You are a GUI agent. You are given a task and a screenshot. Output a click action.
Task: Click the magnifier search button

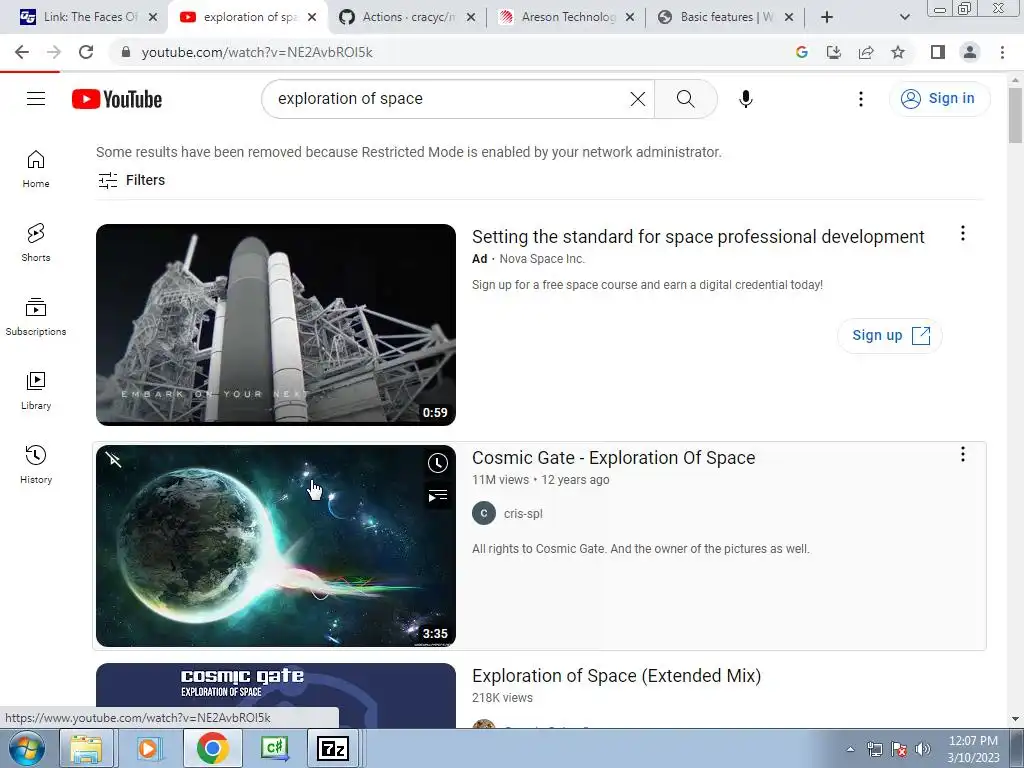point(686,99)
